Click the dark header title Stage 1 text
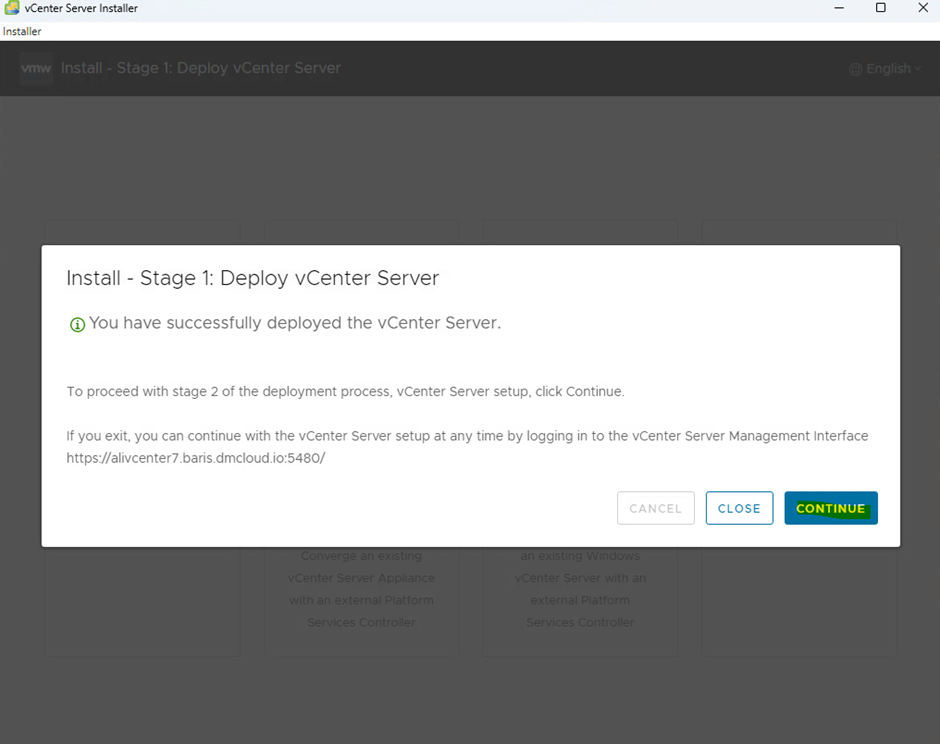Viewport: 940px width, 744px height. tap(201, 68)
